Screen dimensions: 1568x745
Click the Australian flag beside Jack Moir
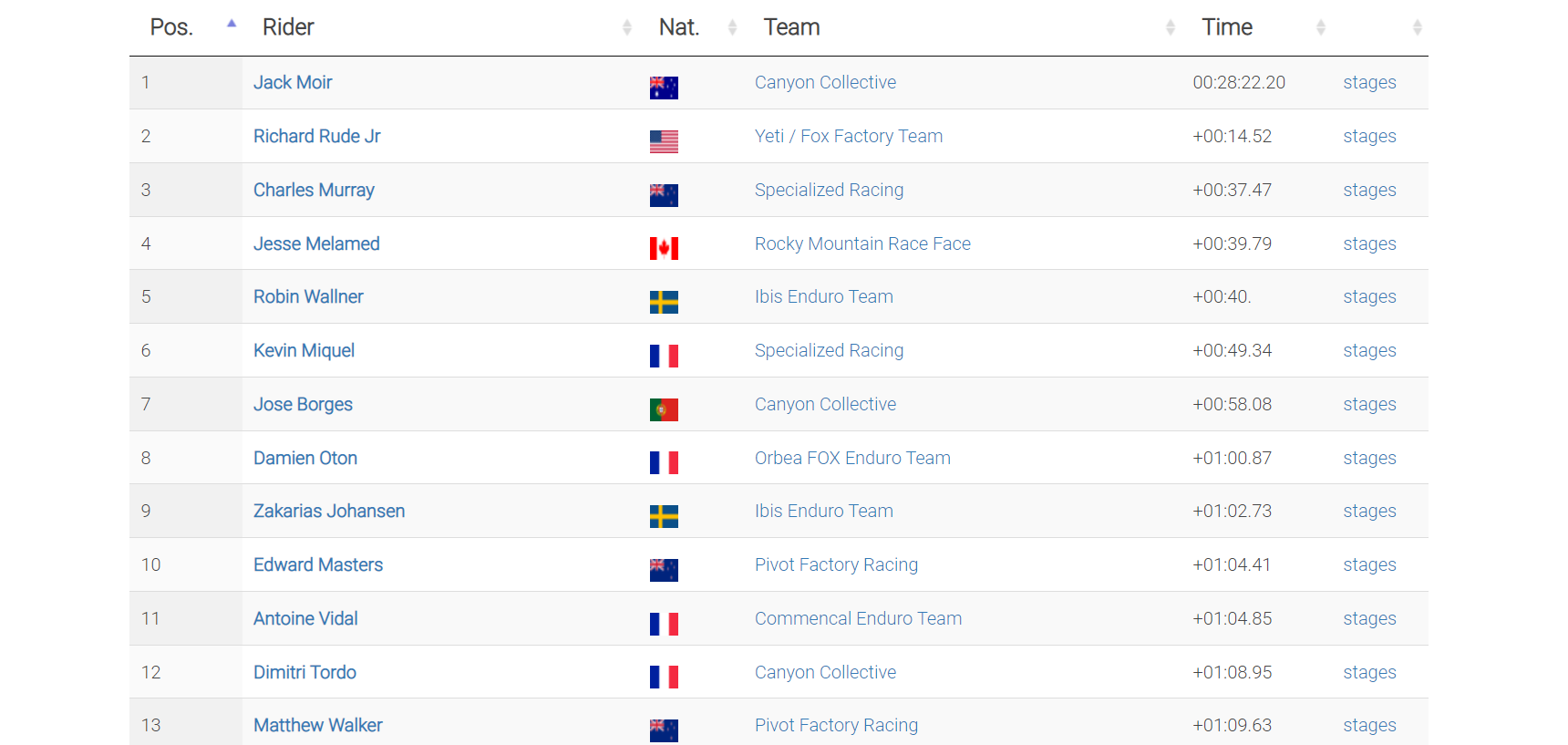click(x=664, y=88)
